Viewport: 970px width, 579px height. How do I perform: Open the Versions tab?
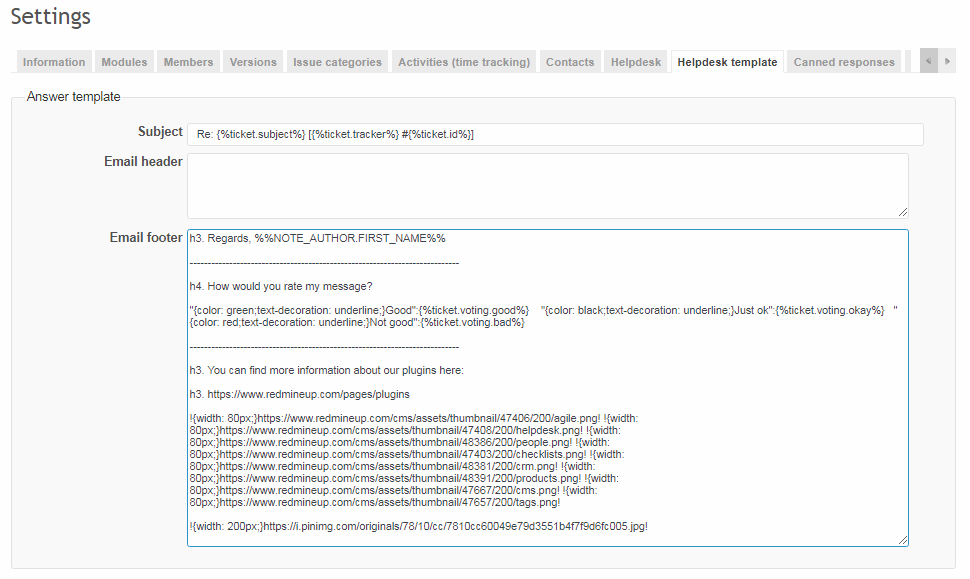[252, 61]
